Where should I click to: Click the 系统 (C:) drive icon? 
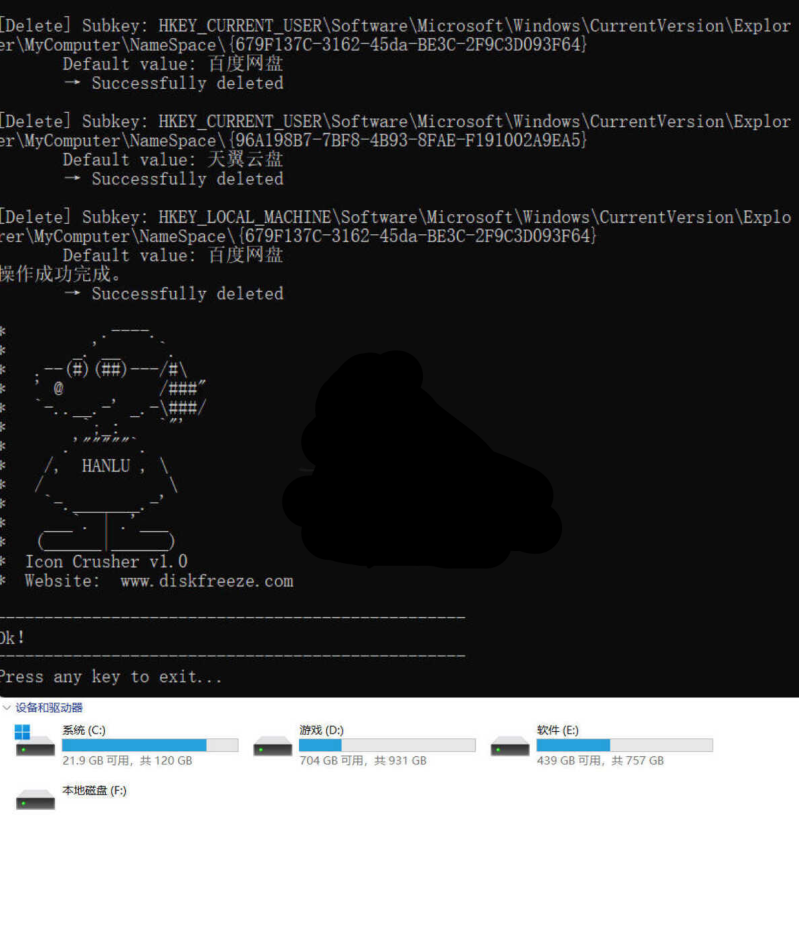35,743
